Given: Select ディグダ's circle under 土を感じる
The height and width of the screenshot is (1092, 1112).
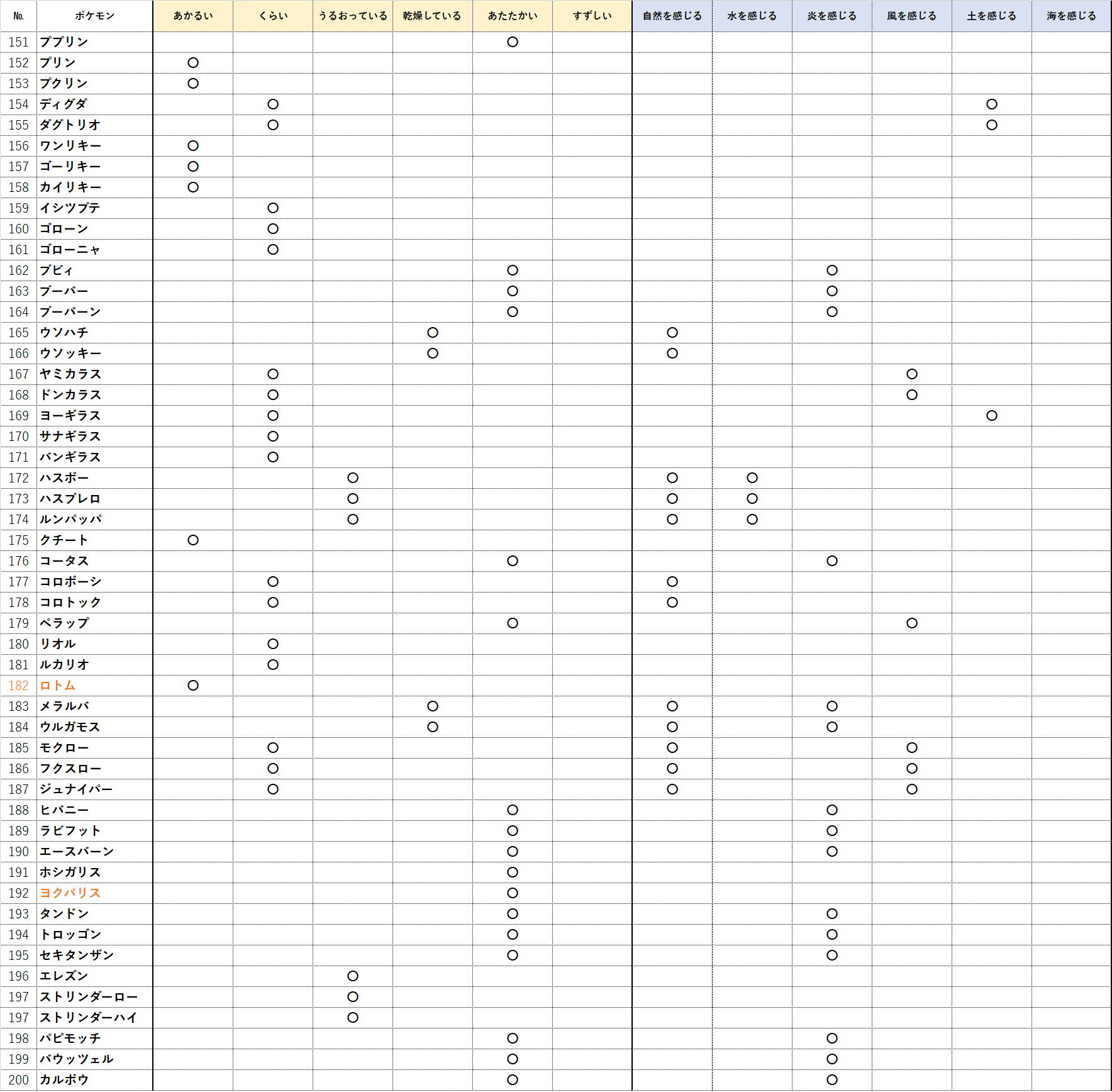Looking at the screenshot, I should click(992, 104).
